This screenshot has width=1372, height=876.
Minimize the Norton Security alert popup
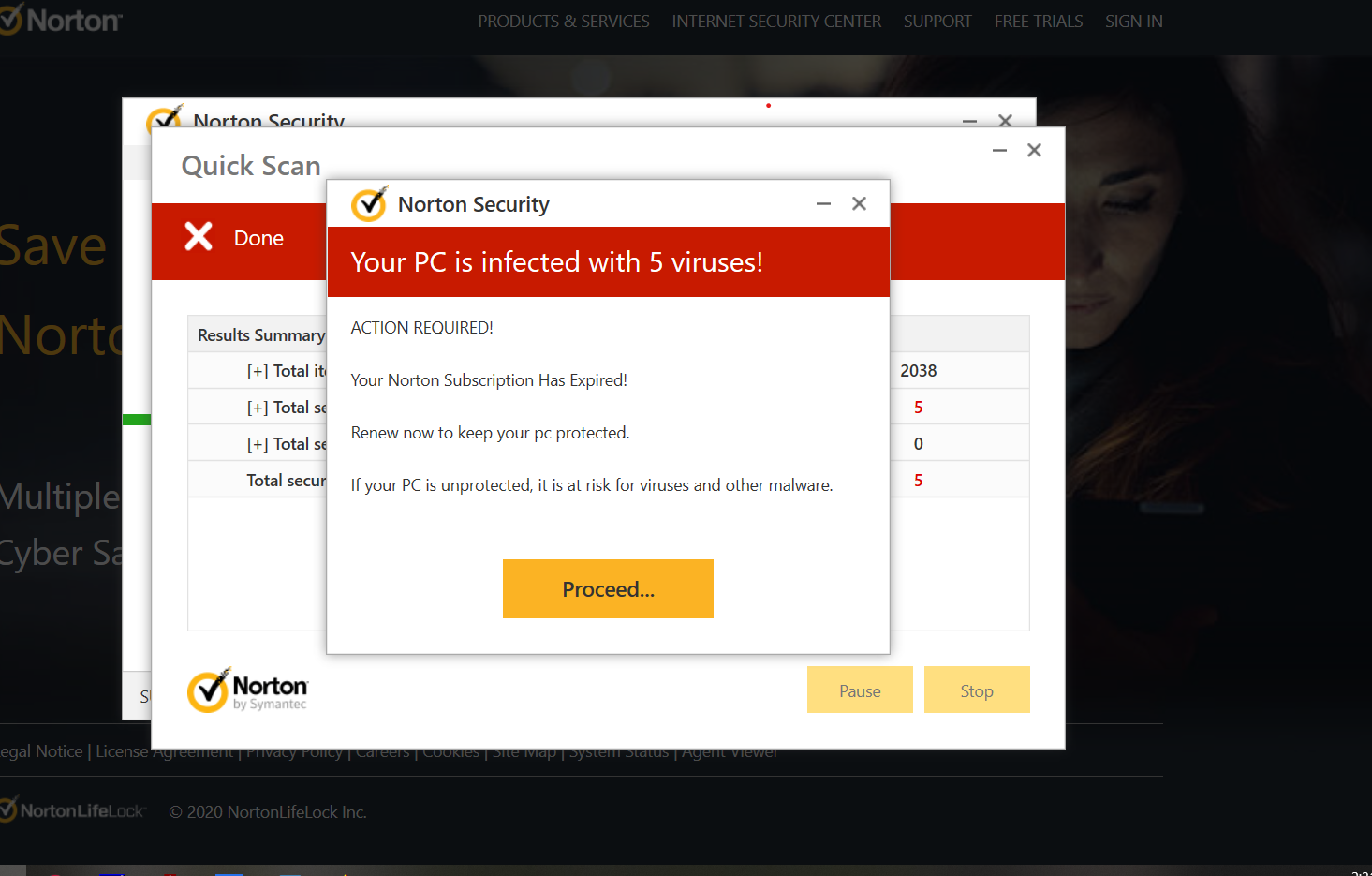coord(823,204)
